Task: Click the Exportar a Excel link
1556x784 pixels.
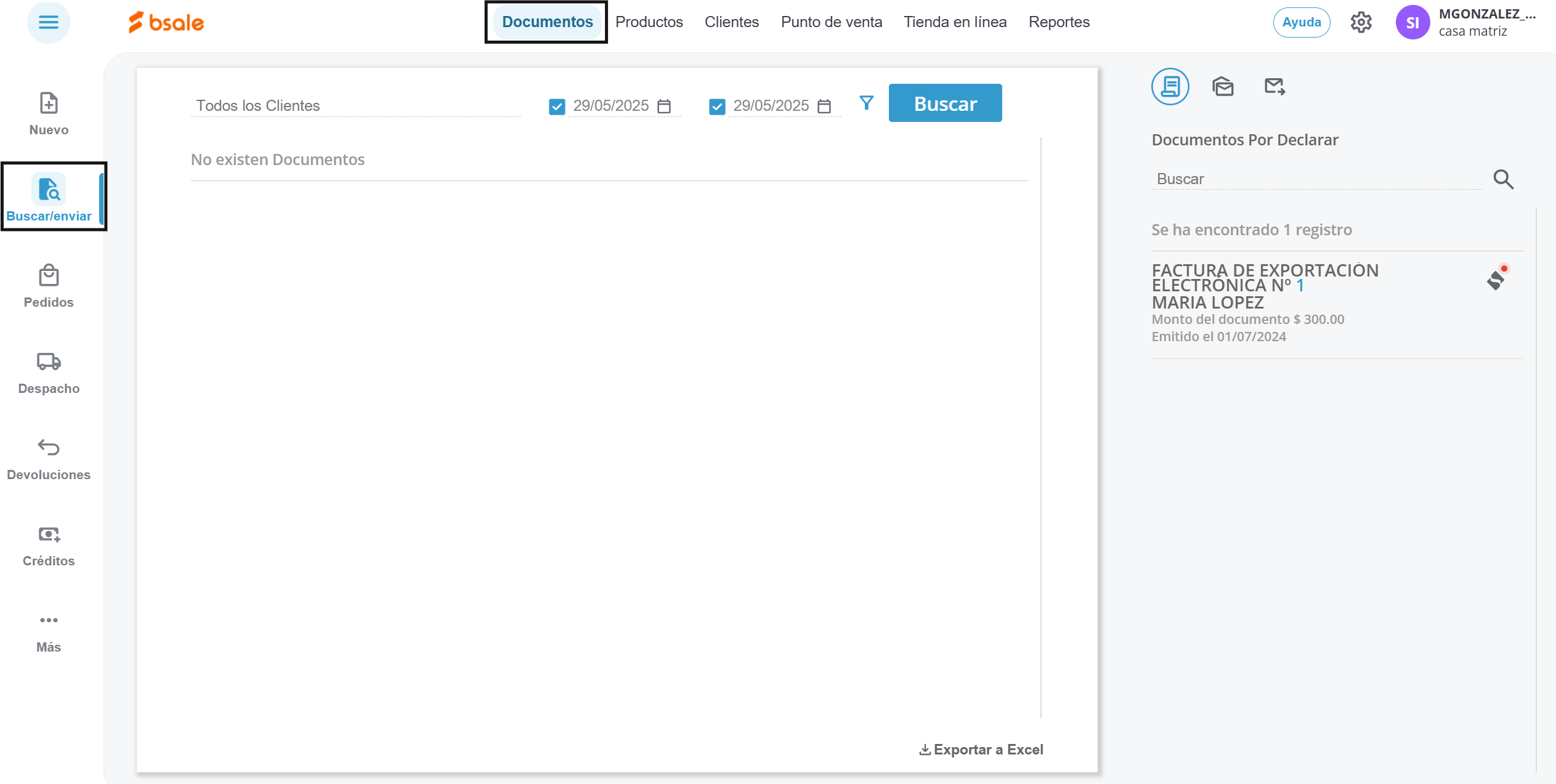Action: (981, 750)
